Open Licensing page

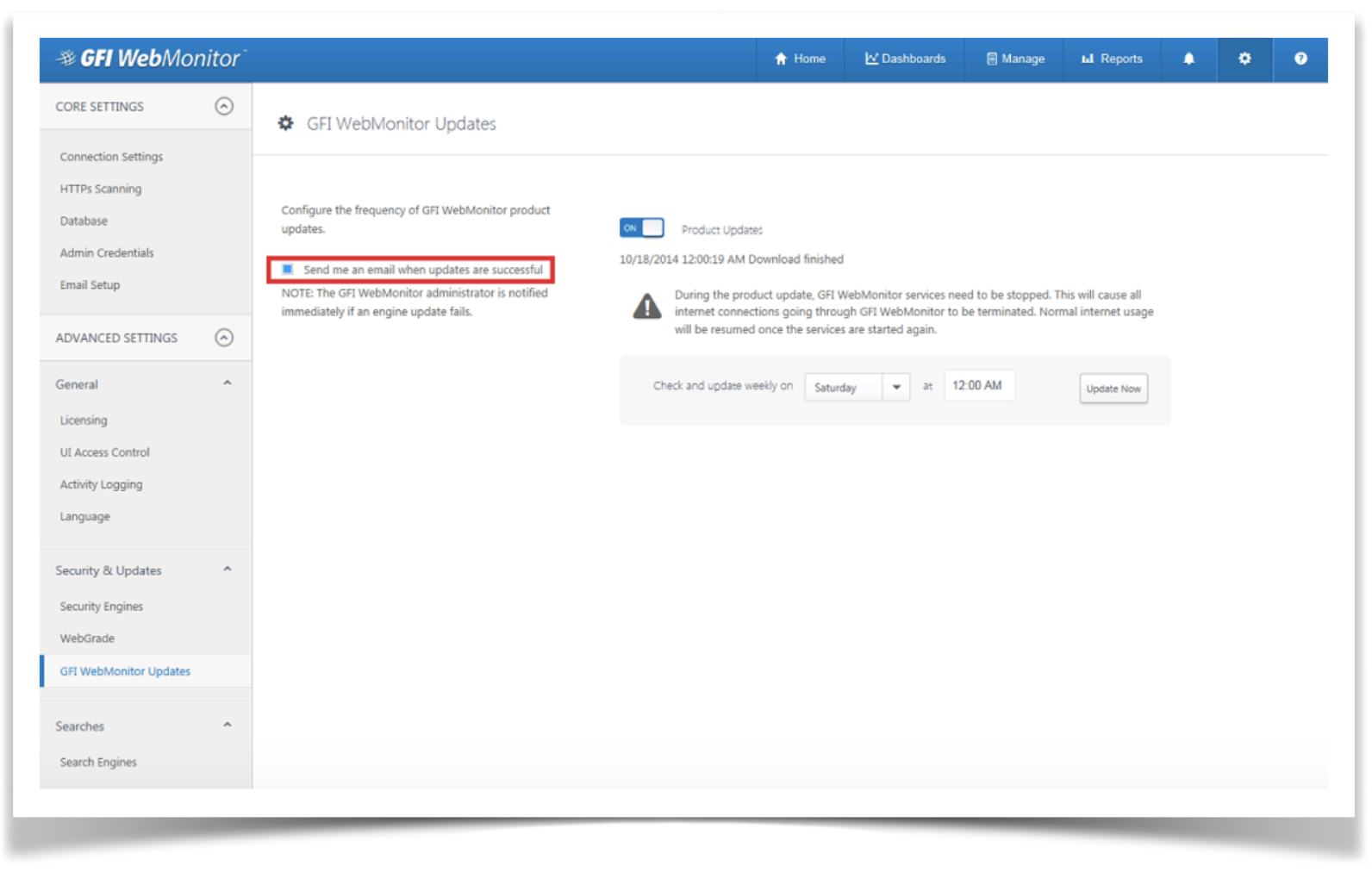click(x=84, y=420)
